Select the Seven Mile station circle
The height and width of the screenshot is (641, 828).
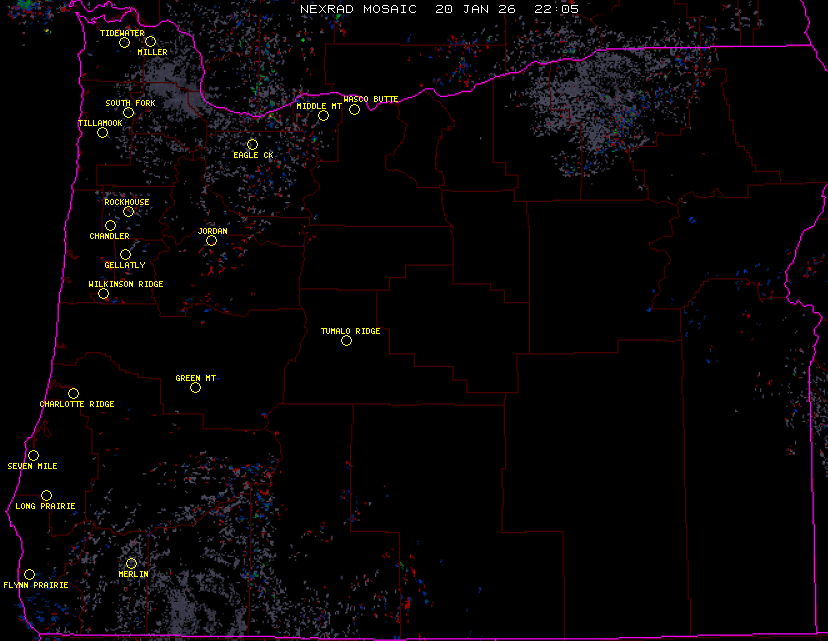(33, 455)
